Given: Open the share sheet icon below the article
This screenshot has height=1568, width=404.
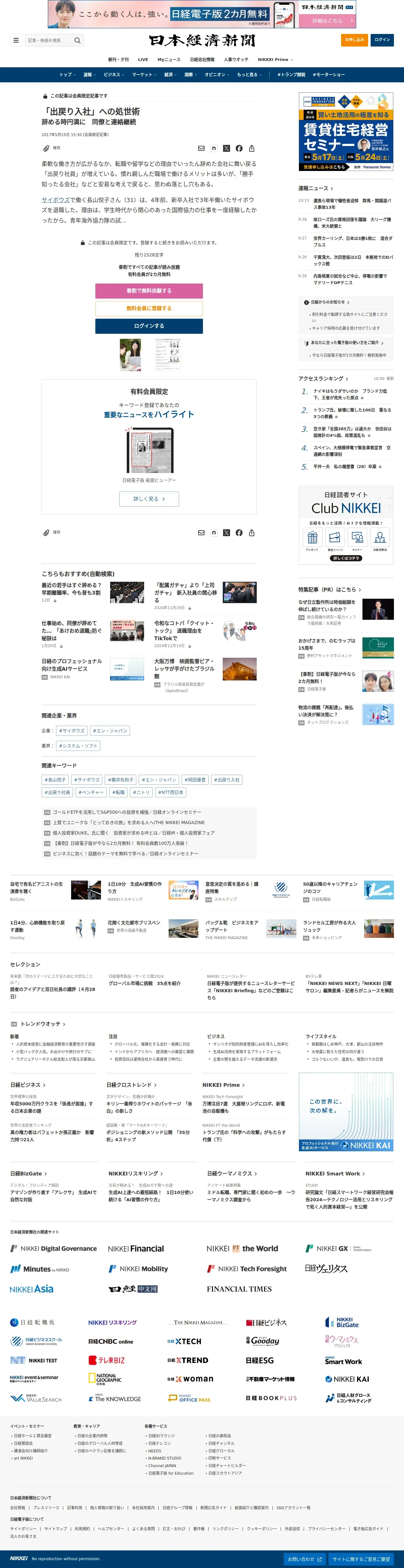Looking at the screenshot, I should (252, 533).
